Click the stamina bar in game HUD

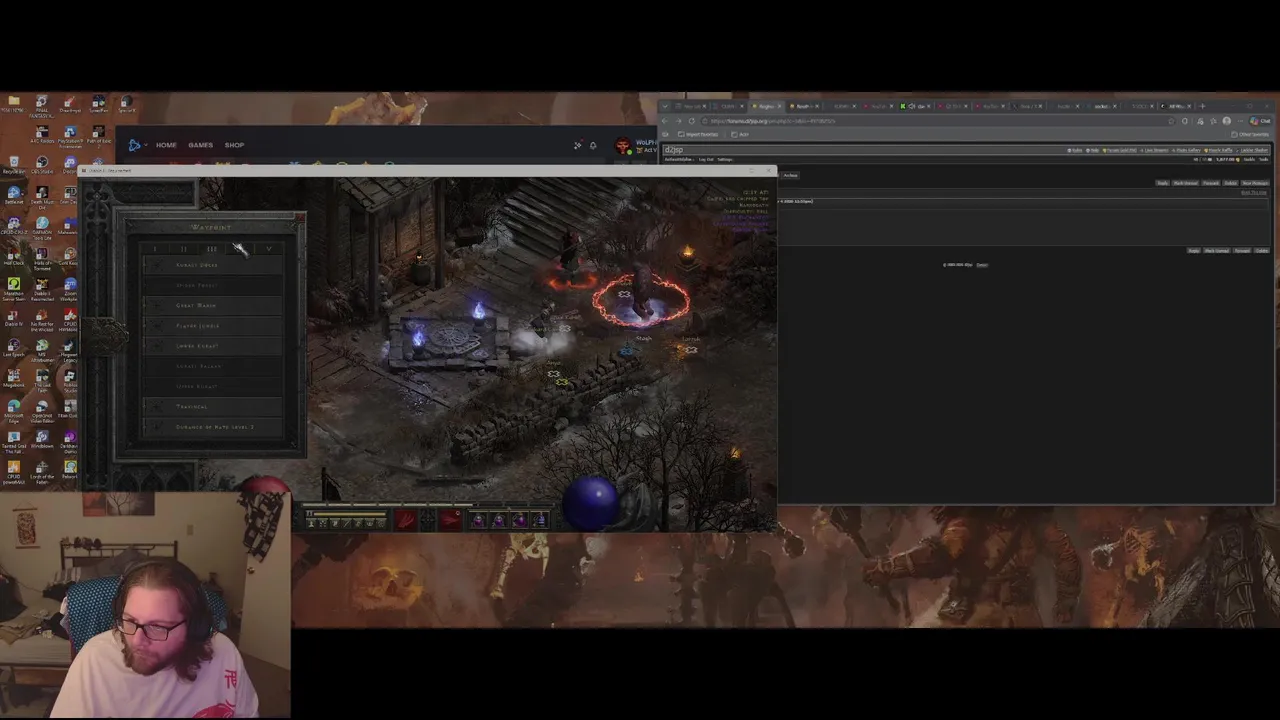coord(350,514)
